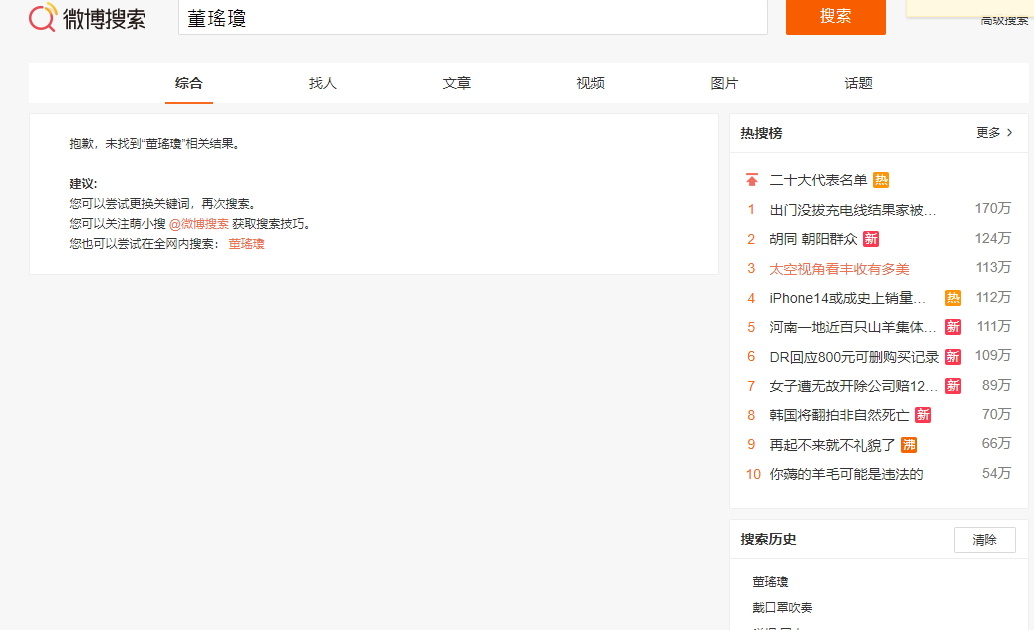Image resolution: width=1034 pixels, height=630 pixels.
Task: Expand hot search list via 更多
Action: coord(994,133)
